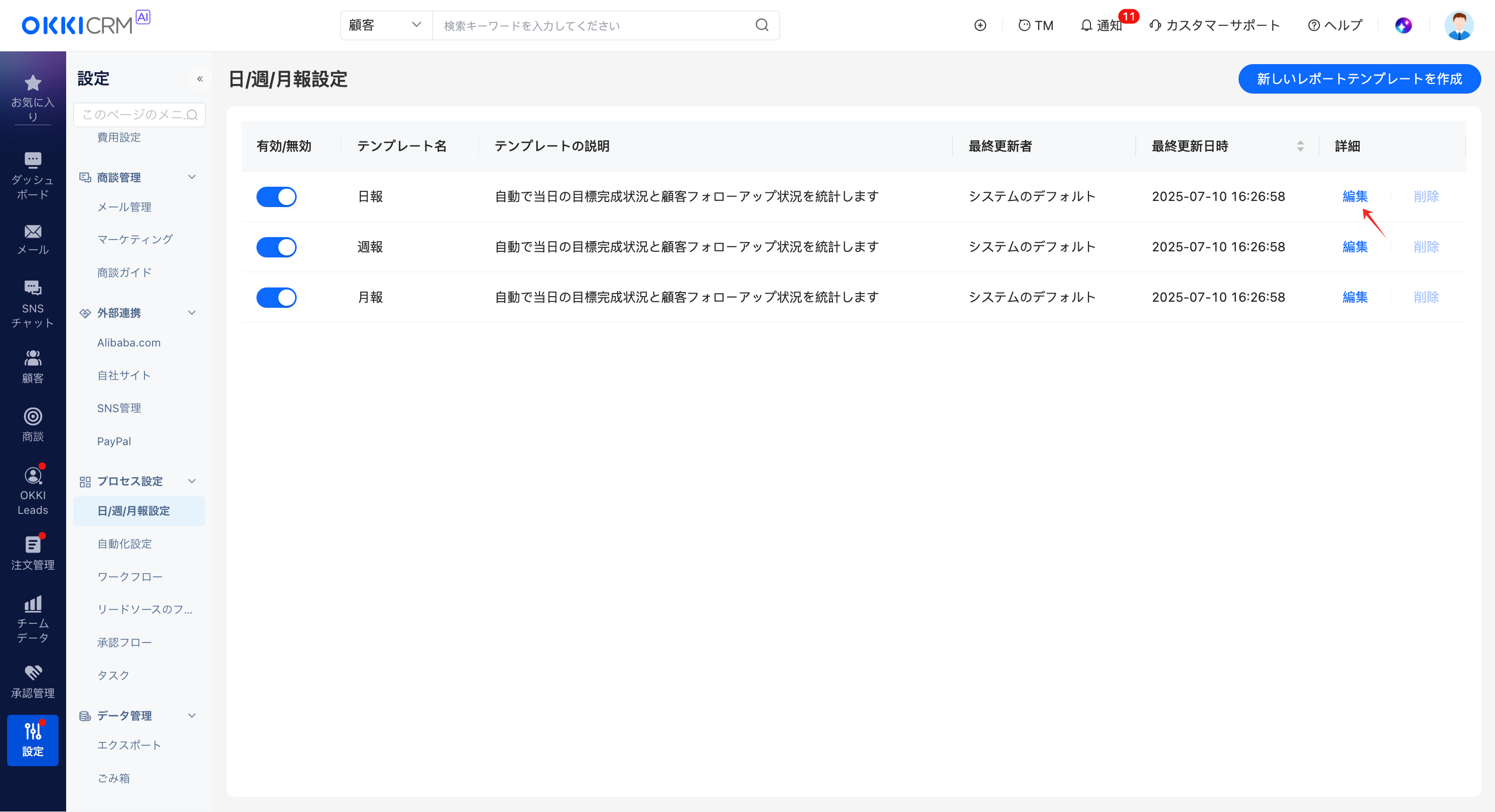Image resolution: width=1495 pixels, height=812 pixels.
Task: Open OKKI Leads sidebar icon
Action: point(33,476)
